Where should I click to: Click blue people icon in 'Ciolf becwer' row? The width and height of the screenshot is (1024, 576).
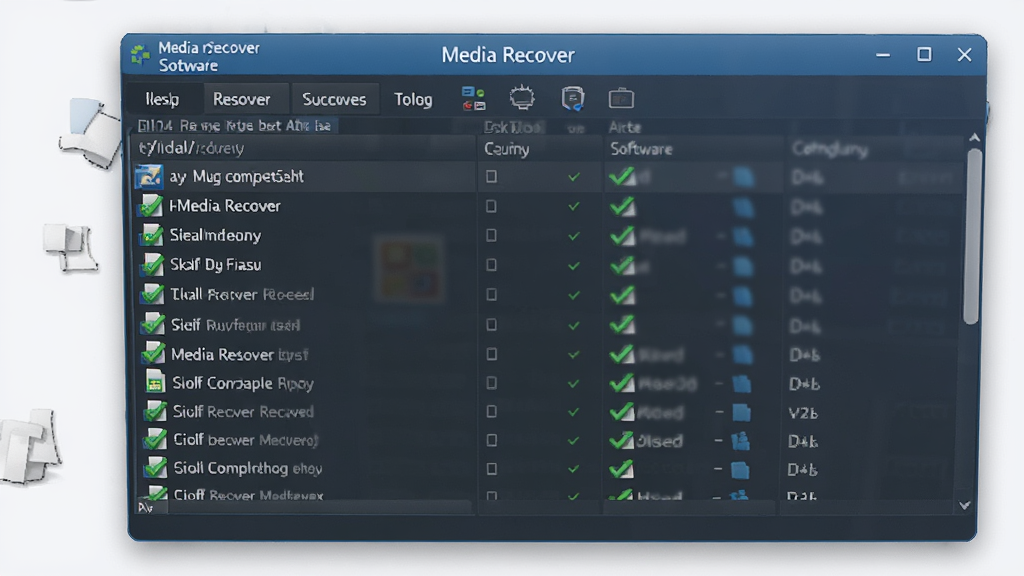click(740, 441)
